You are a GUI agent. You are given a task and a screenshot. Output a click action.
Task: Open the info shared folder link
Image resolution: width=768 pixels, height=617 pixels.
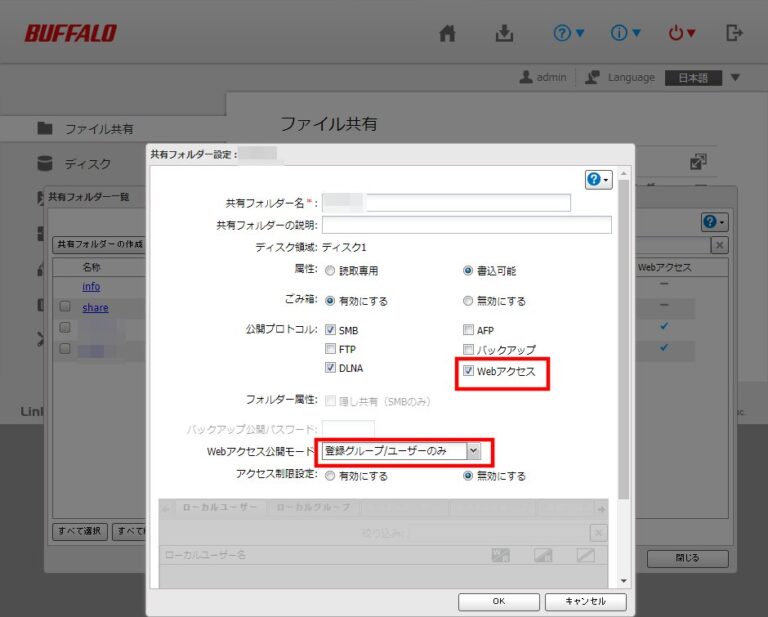pyautogui.click(x=91, y=286)
